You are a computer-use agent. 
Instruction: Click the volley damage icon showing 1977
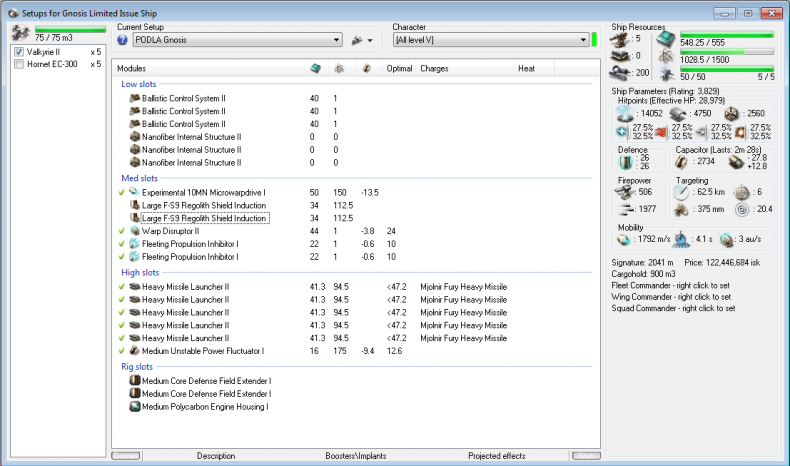pyautogui.click(x=625, y=209)
